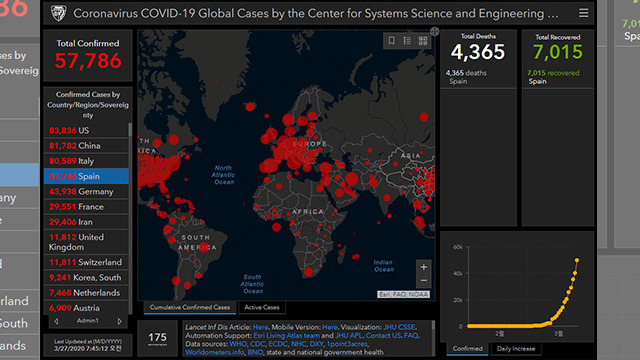Screen dimensions: 640x360
Task: Click Total Confirmed 57,786 figure
Action: click(x=88, y=60)
